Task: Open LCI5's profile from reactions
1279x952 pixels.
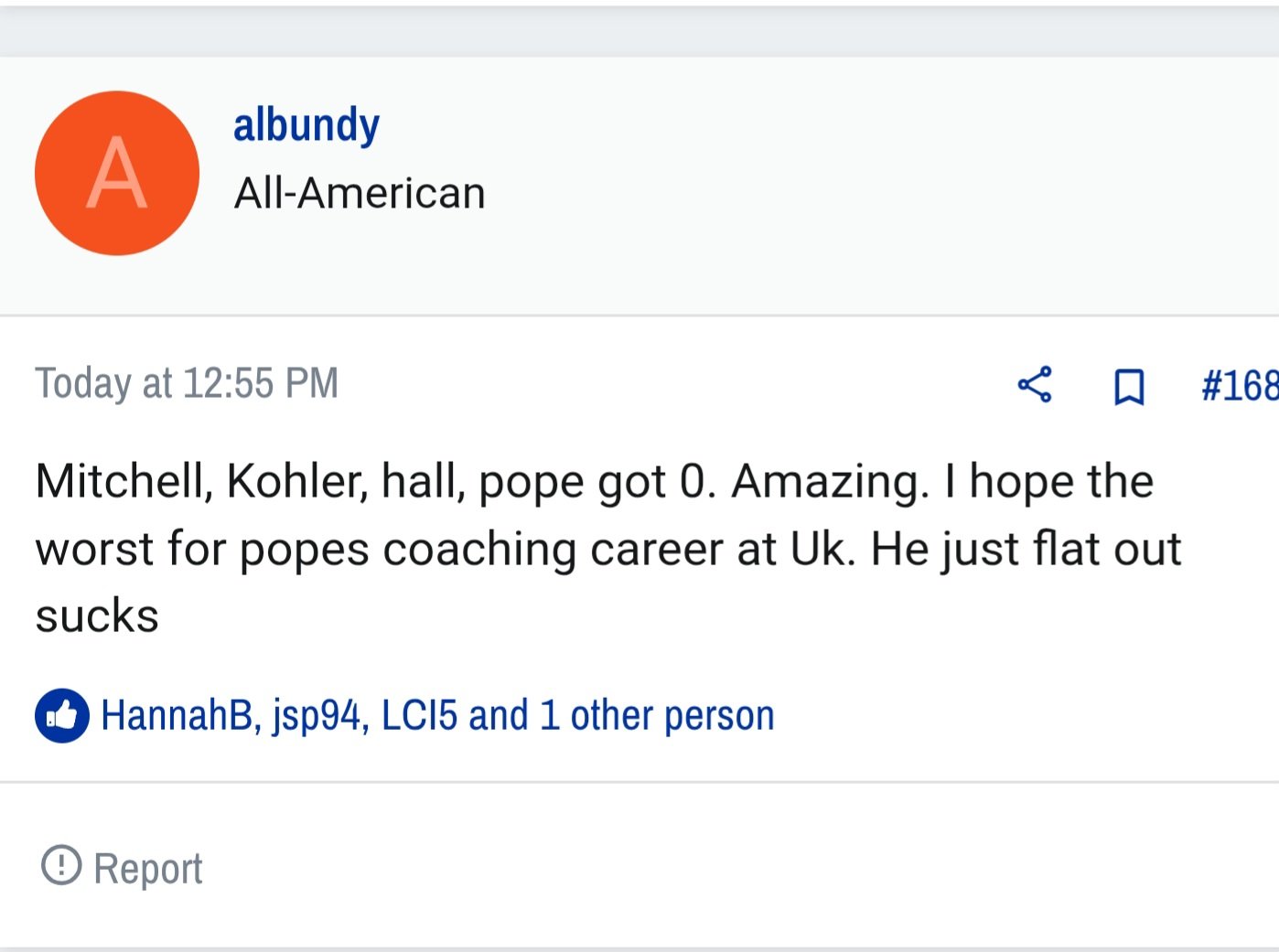Action: pos(419,715)
